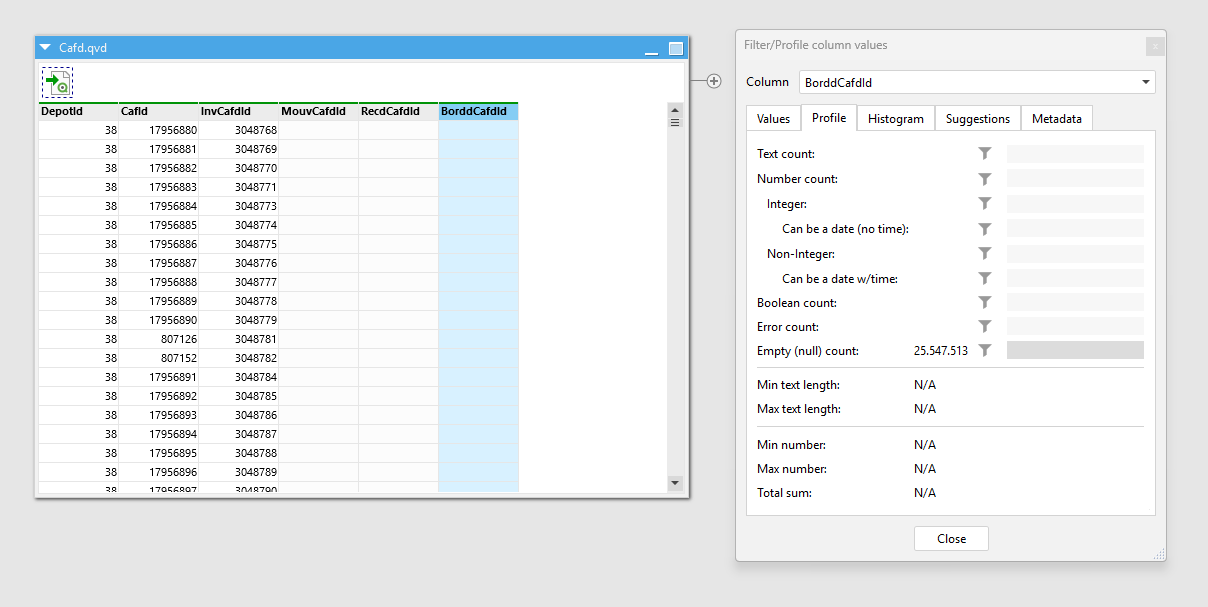
Task: Switch to the Values tab
Action: coord(773,119)
